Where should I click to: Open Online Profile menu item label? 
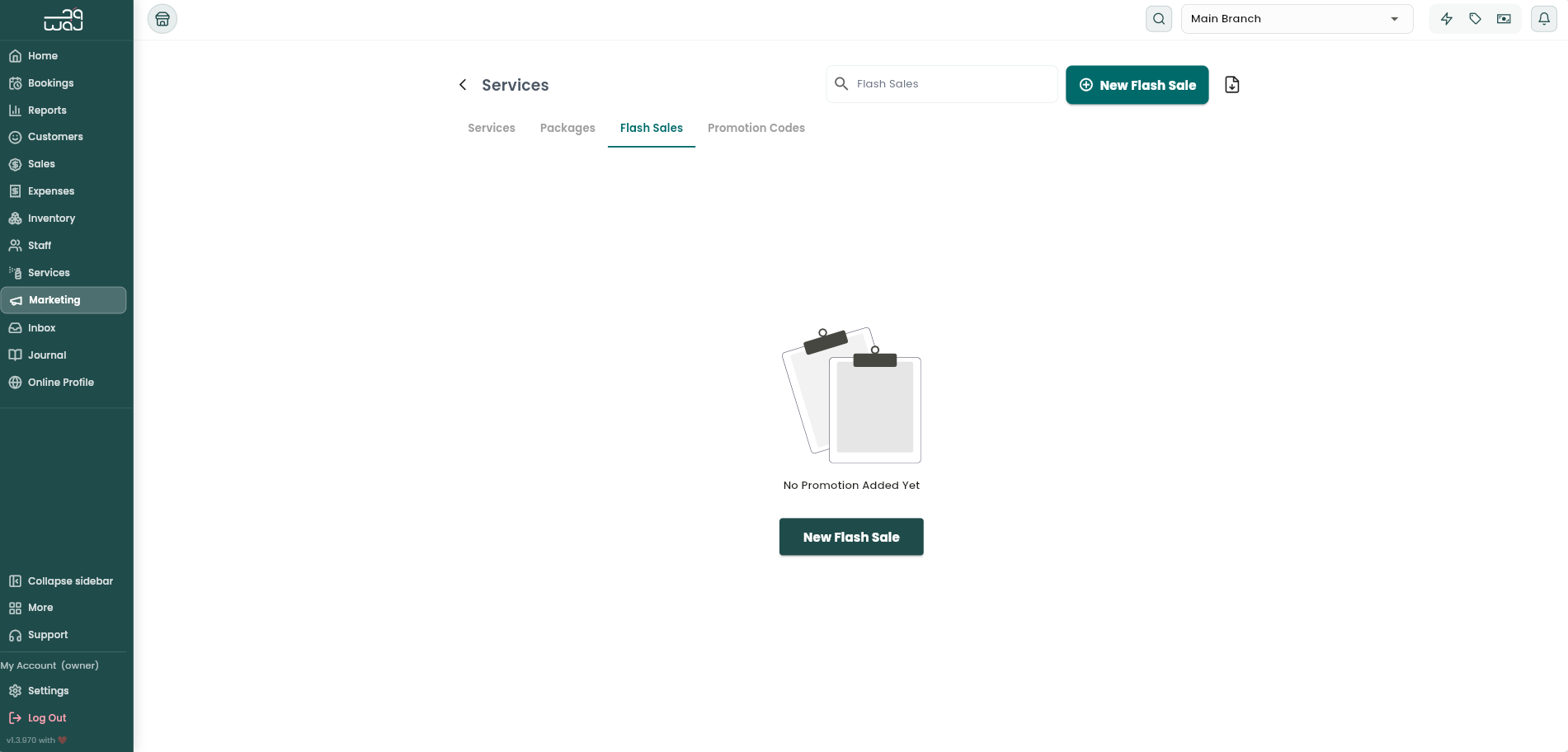pyautogui.click(x=61, y=383)
